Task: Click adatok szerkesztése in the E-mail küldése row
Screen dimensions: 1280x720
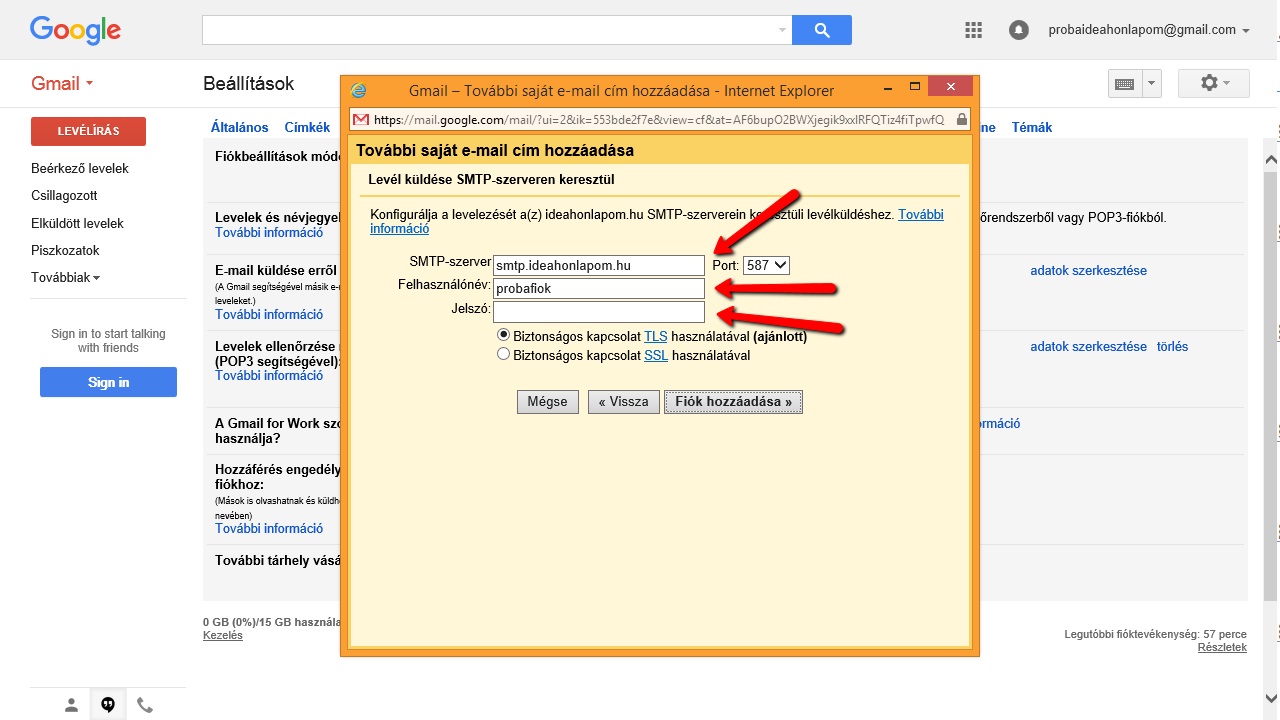Action: click(x=1089, y=271)
